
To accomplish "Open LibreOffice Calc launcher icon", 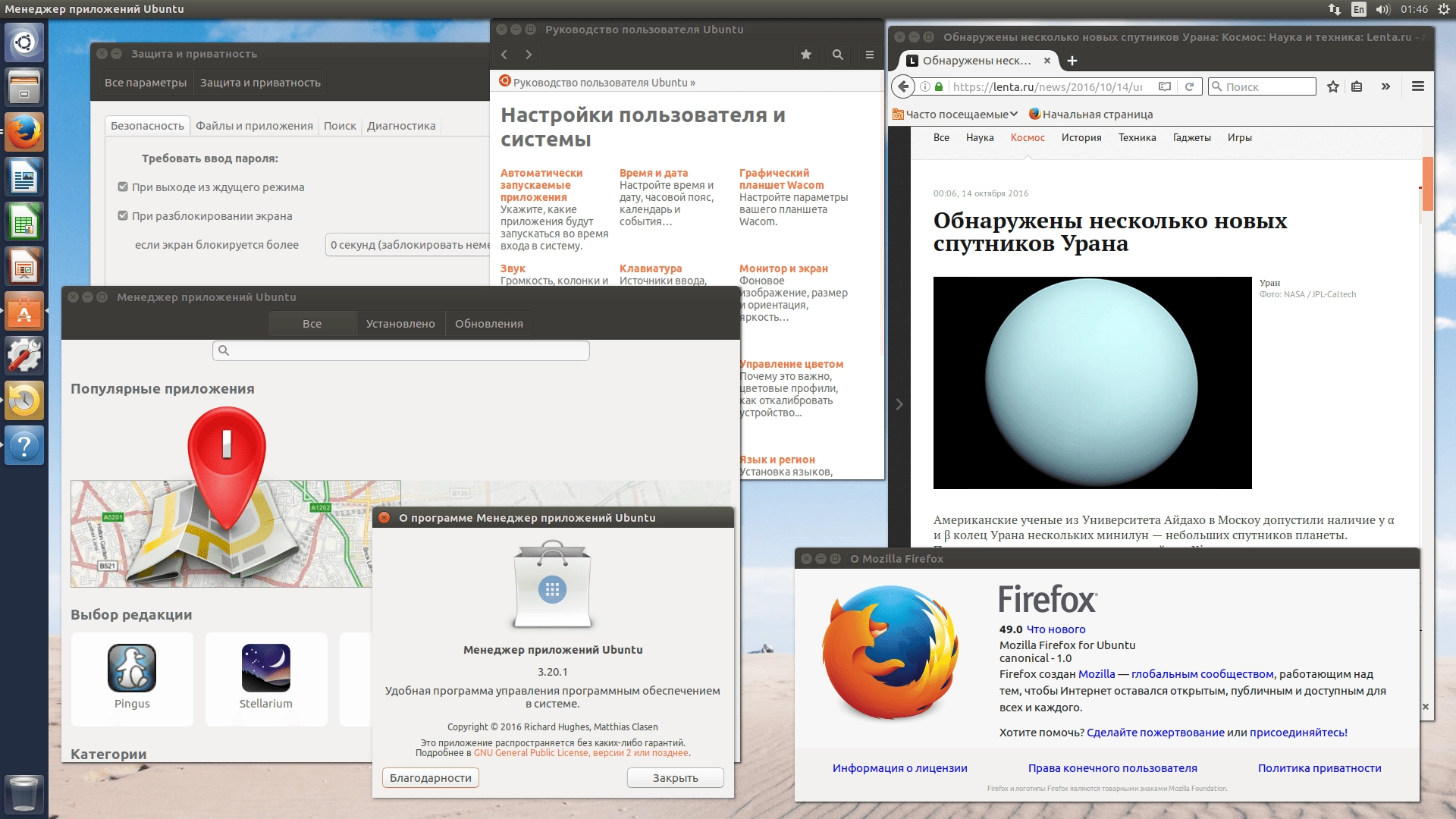I will pyautogui.click(x=24, y=221).
